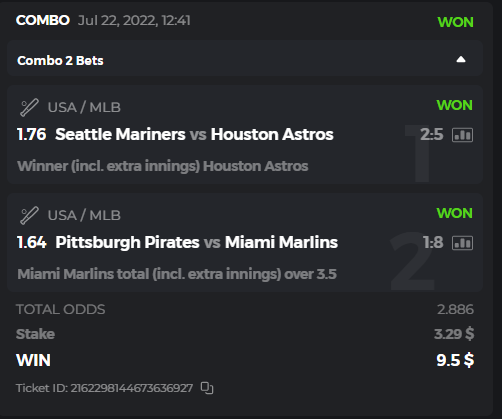Click the USA / MLB label in second bet
This screenshot has width=502, height=419.
click(x=84, y=215)
